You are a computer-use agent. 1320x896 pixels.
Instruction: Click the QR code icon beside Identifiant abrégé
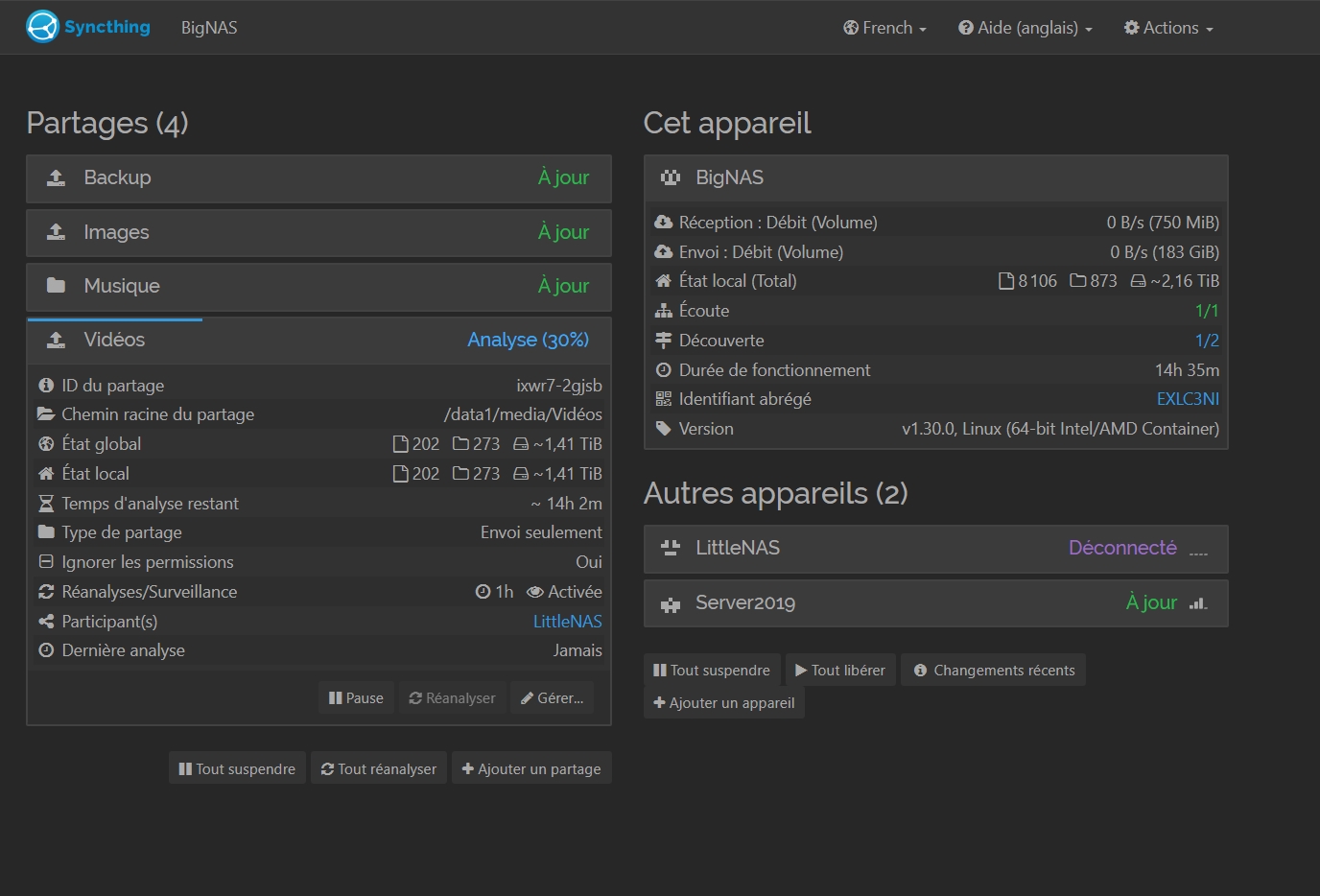663,399
